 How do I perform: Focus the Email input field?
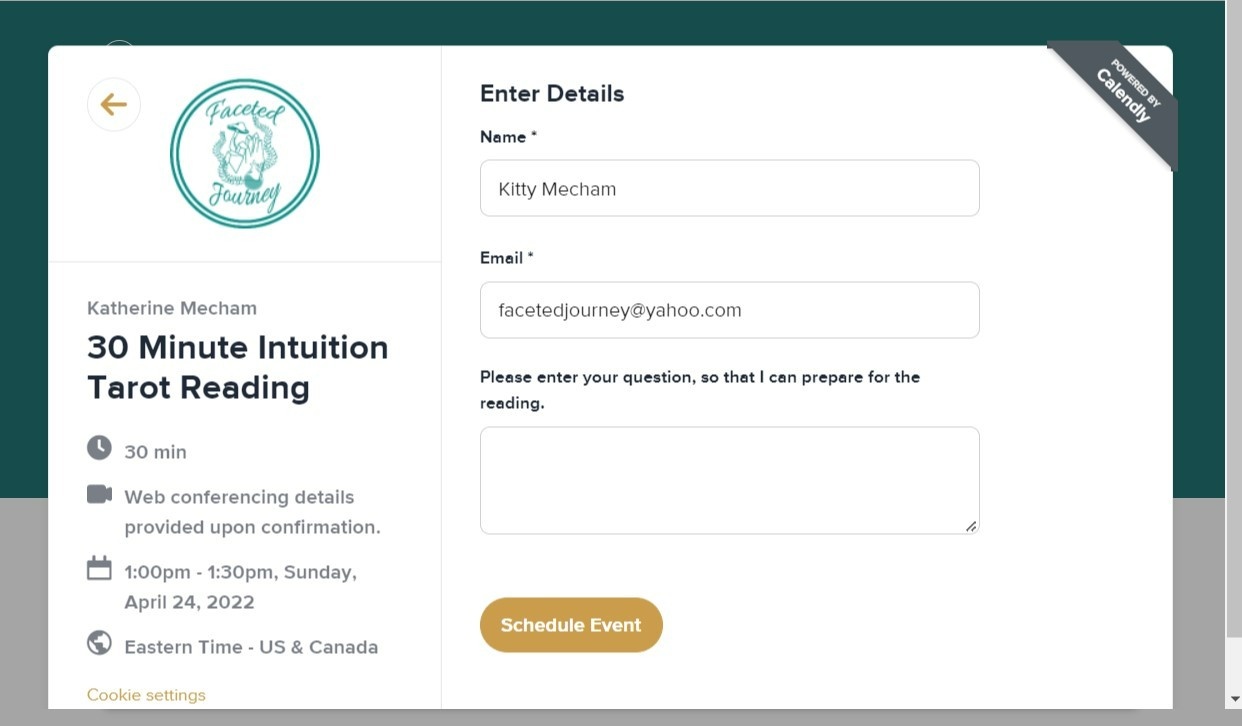click(729, 310)
